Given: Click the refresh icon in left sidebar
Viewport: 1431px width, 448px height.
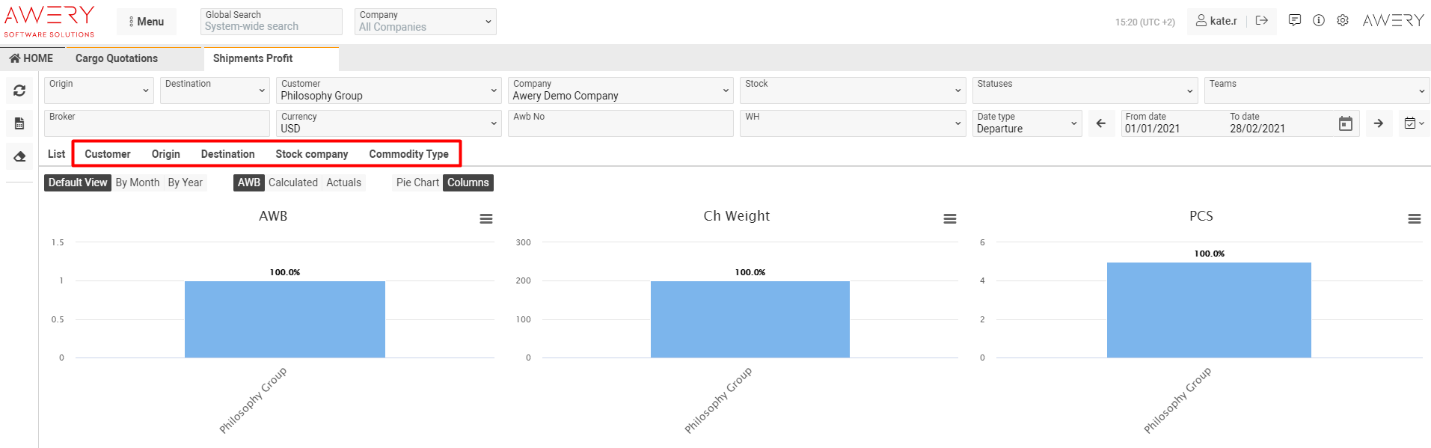Looking at the screenshot, I should pyautogui.click(x=19, y=91).
